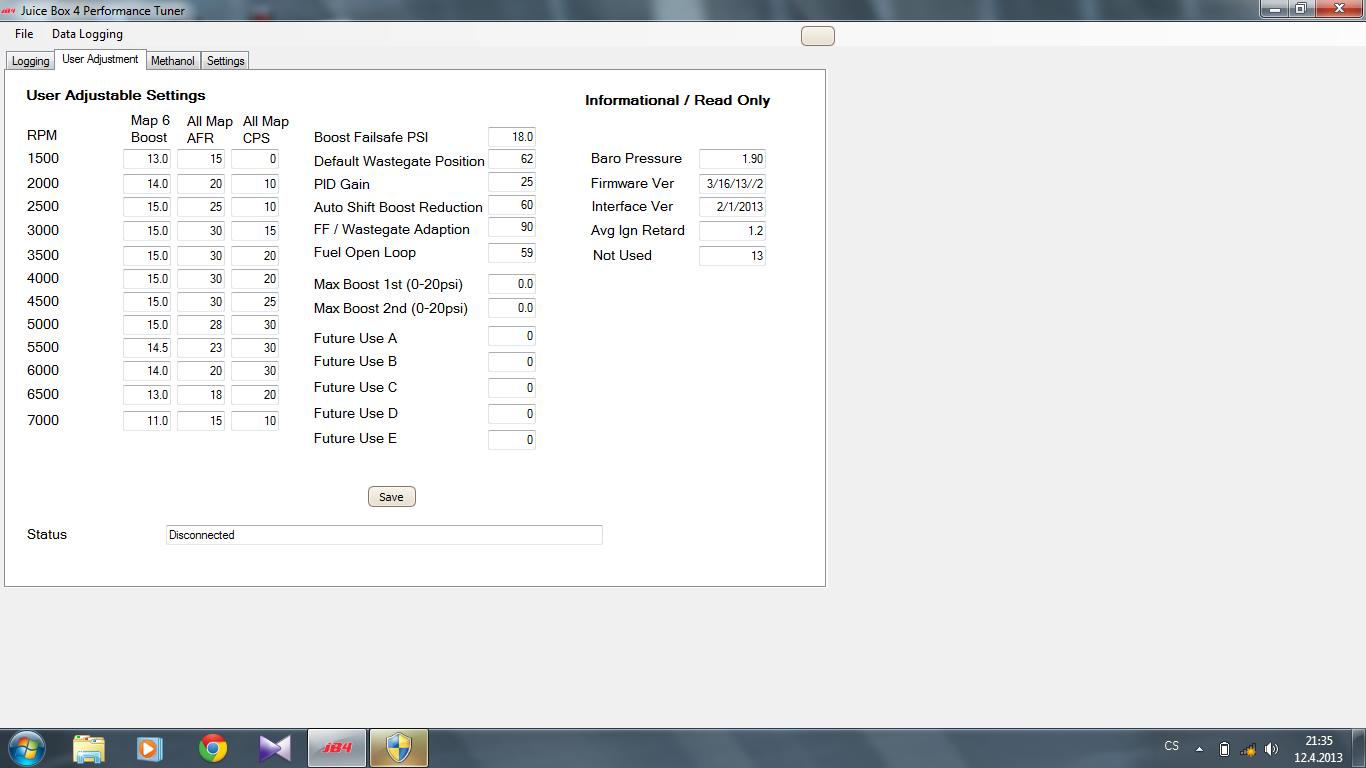This screenshot has height=768, width=1366.
Task: Click the Avg Ign Retard field
Action: click(732, 231)
